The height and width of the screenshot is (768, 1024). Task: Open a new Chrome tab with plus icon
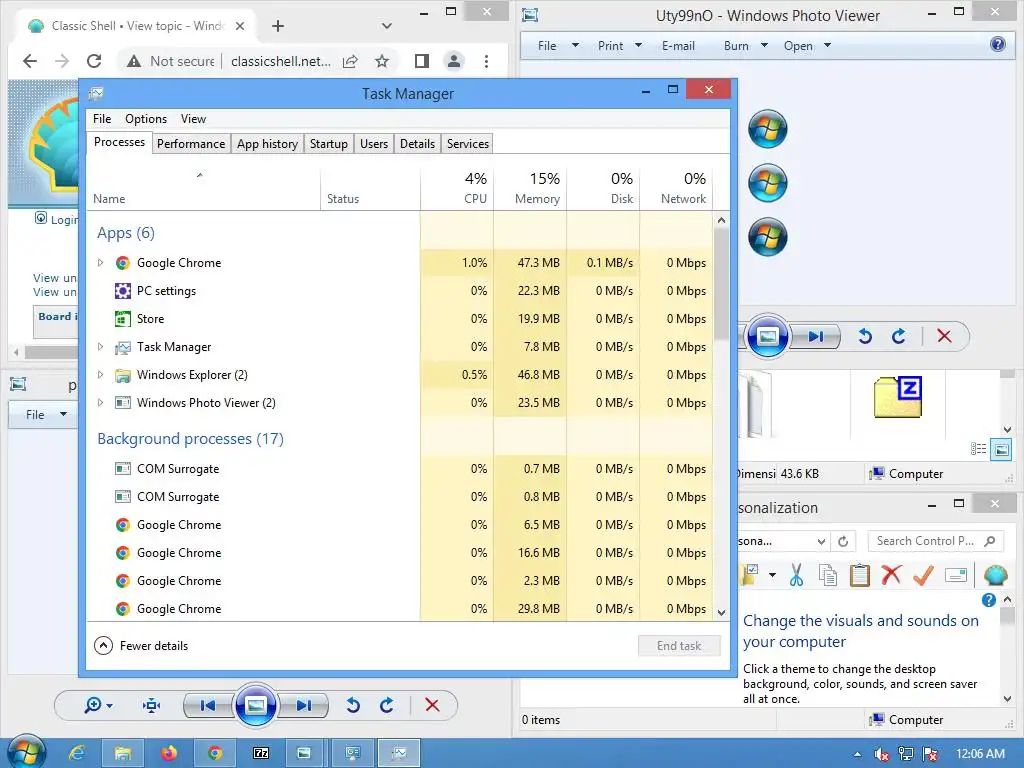[x=278, y=25]
